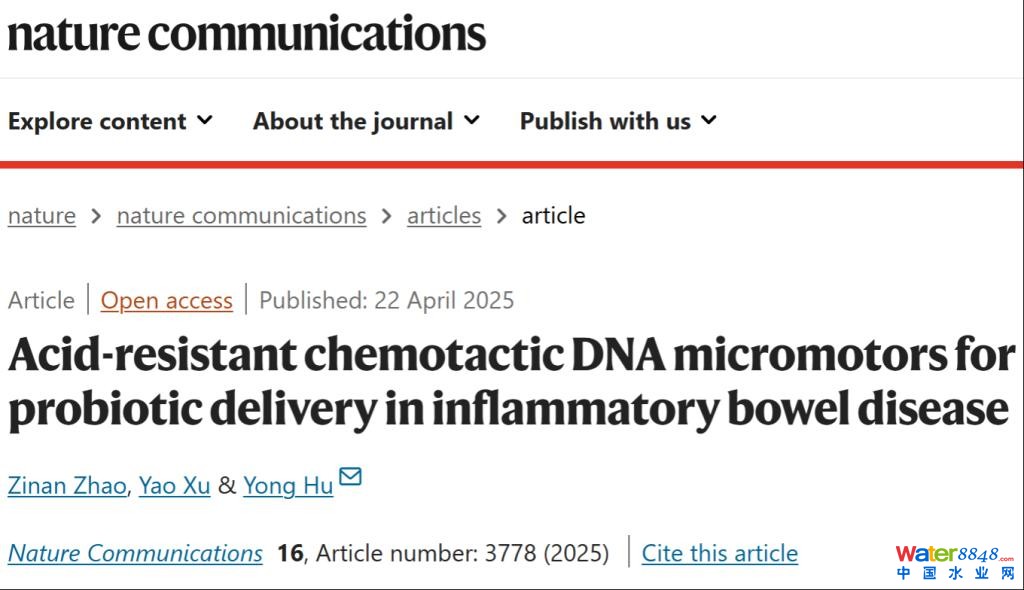
Task: Click the nature communications site logo
Action: (x=246, y=33)
